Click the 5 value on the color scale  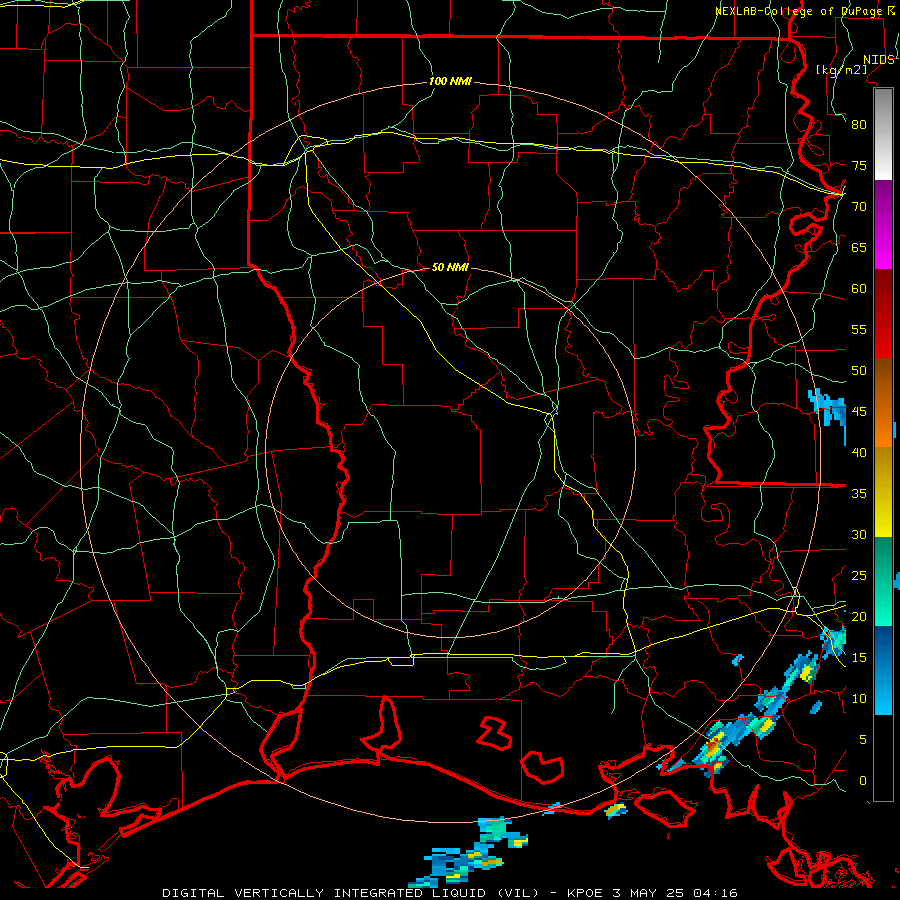click(x=863, y=740)
